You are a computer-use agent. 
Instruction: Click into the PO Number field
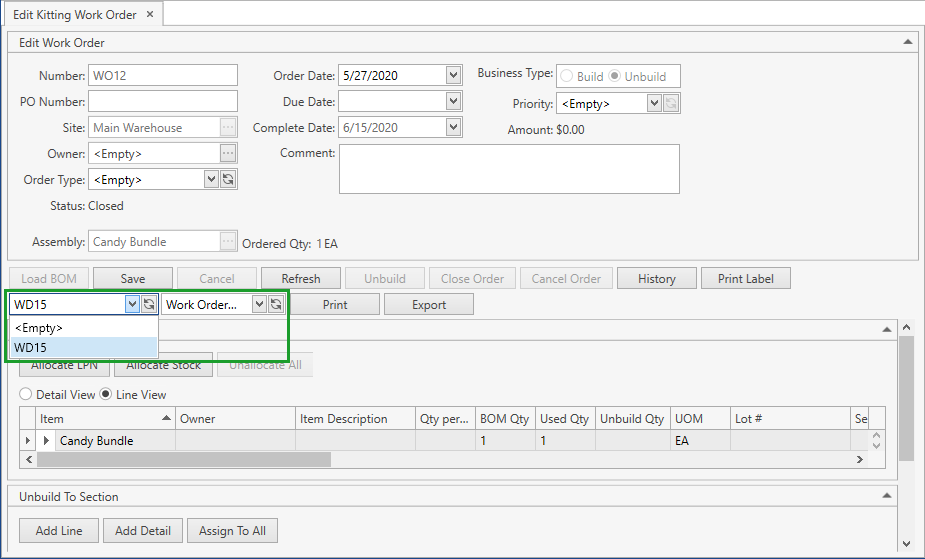163,101
